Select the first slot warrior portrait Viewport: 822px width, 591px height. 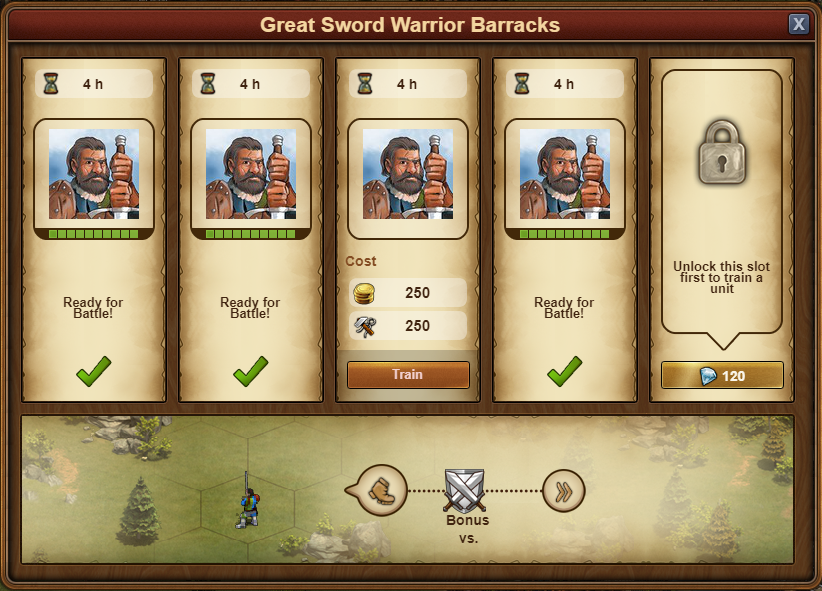tap(94, 174)
